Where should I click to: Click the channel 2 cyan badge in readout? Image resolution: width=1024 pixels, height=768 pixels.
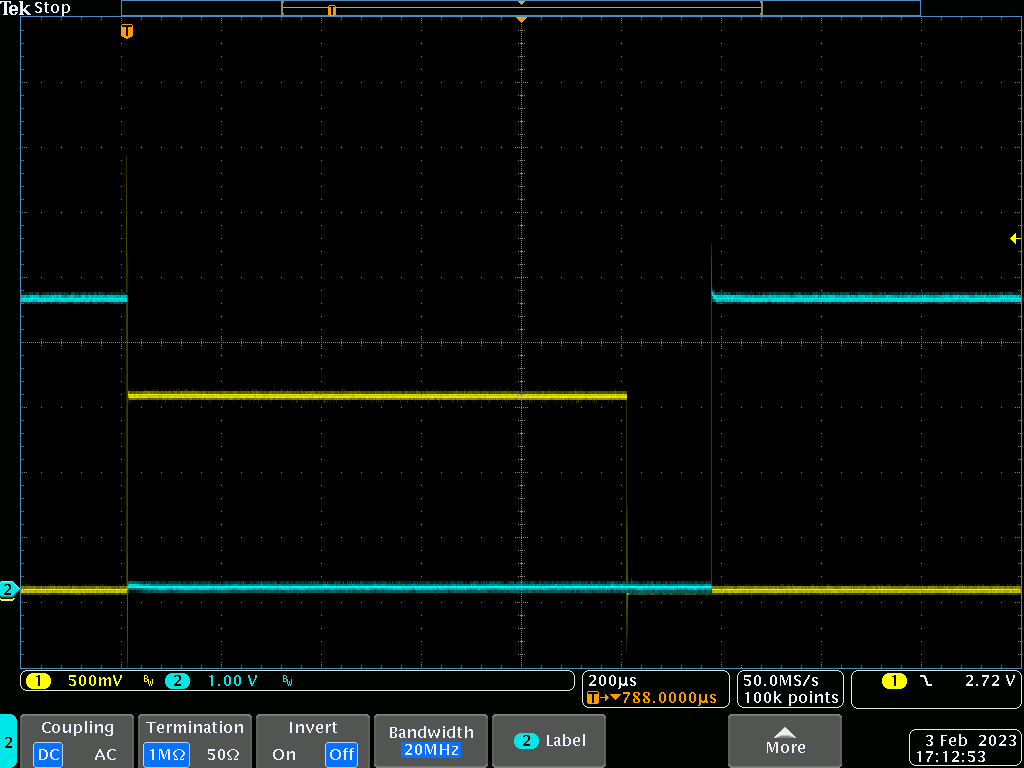pyautogui.click(x=177, y=681)
